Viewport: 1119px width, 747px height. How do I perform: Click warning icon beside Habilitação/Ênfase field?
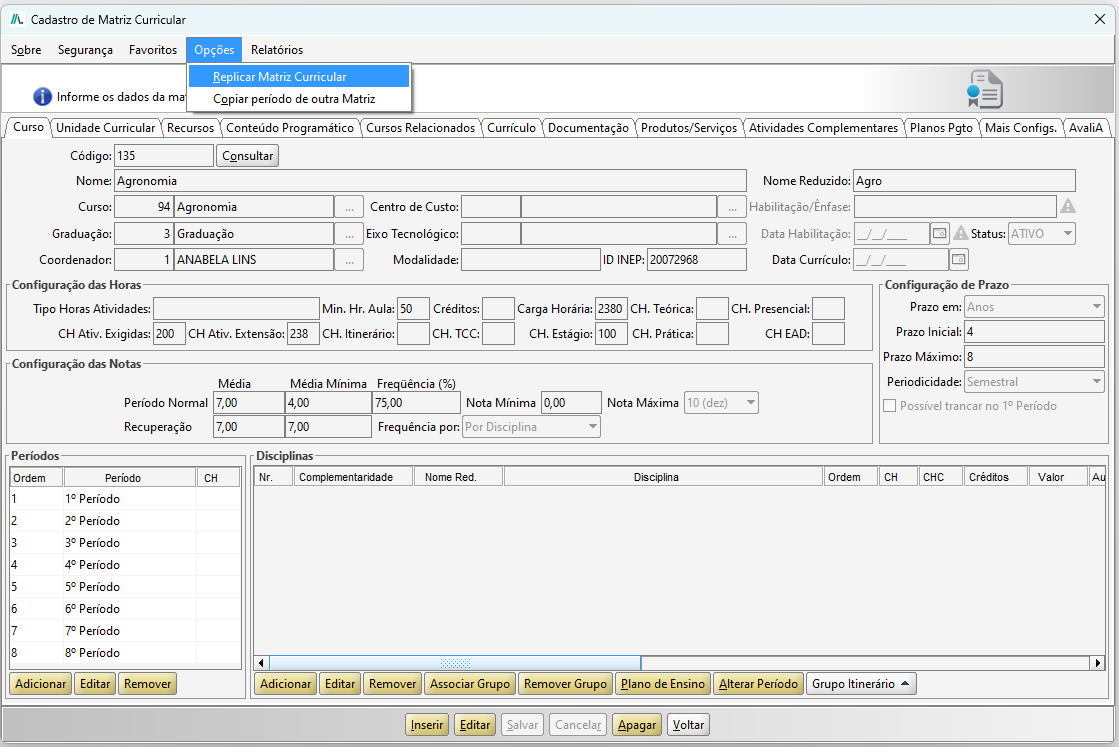(1068, 207)
